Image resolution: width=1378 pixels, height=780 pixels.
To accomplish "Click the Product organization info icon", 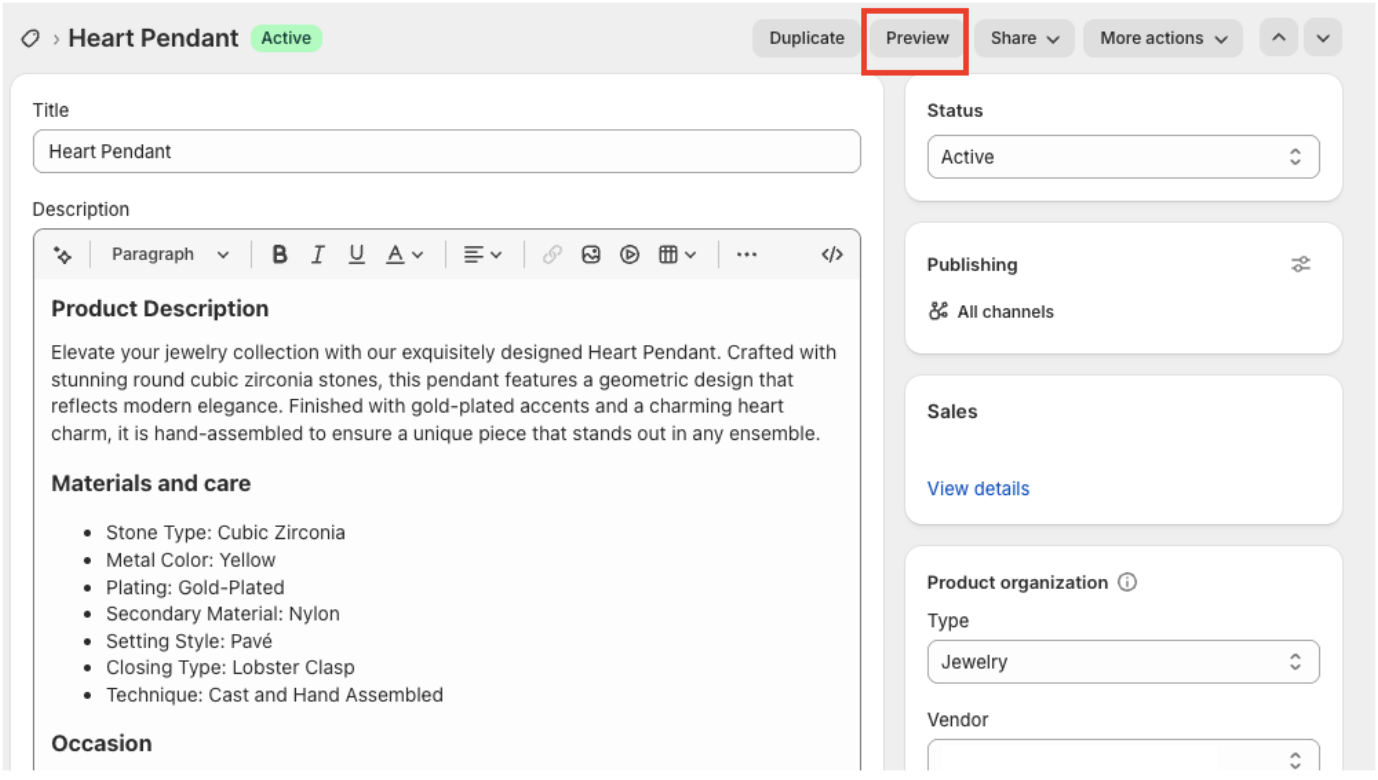I will coord(1127,582).
